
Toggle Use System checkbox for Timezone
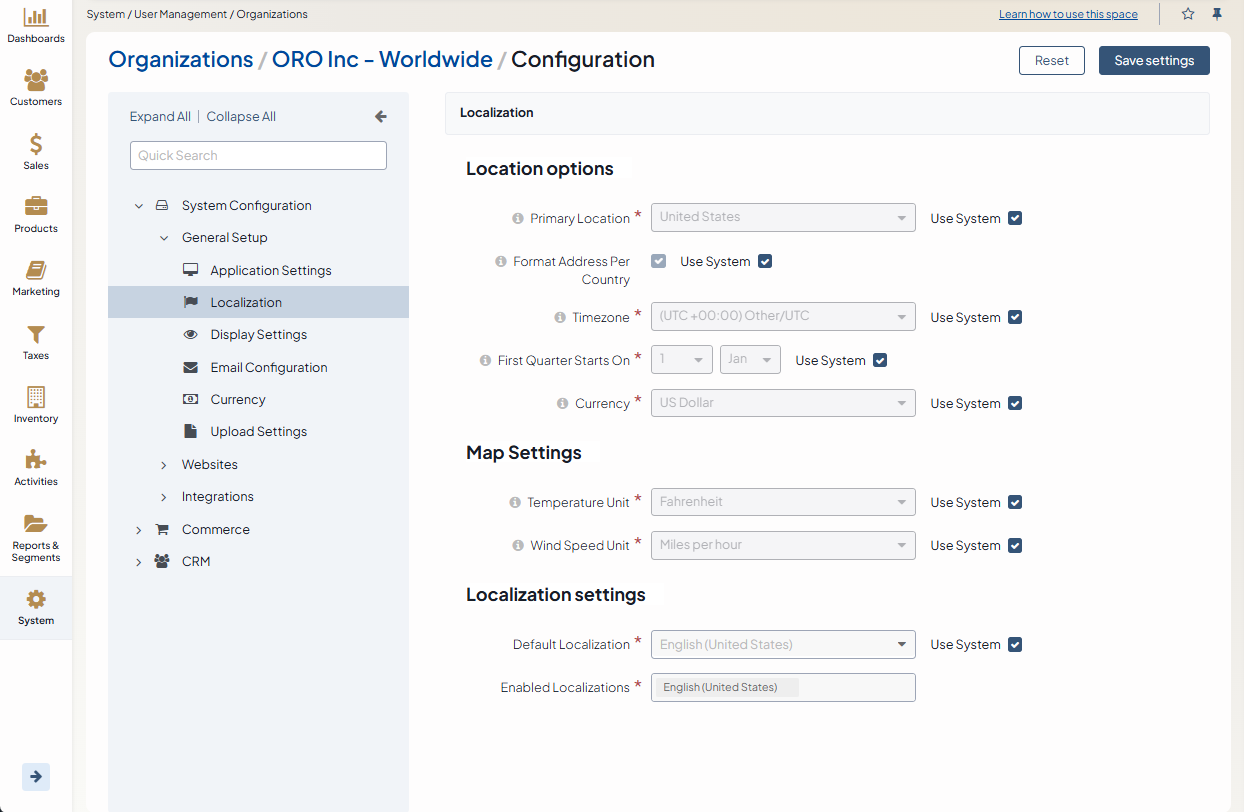pyautogui.click(x=1015, y=317)
